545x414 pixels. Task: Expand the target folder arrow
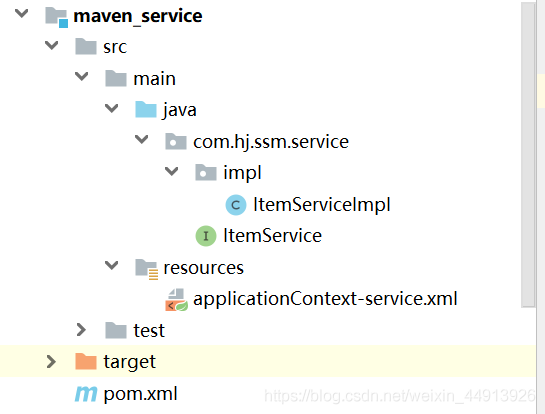51,362
